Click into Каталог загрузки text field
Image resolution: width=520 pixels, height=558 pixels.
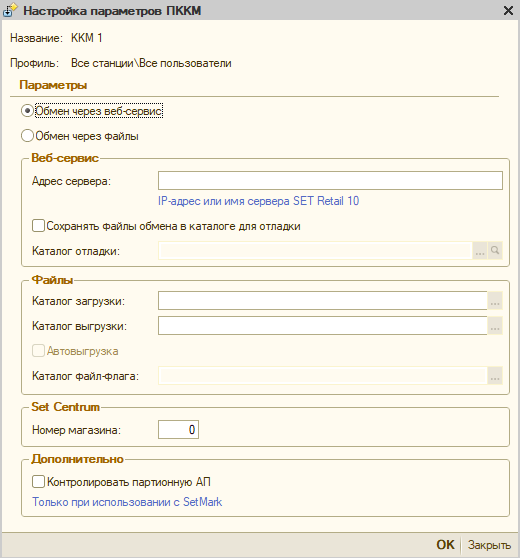click(323, 301)
